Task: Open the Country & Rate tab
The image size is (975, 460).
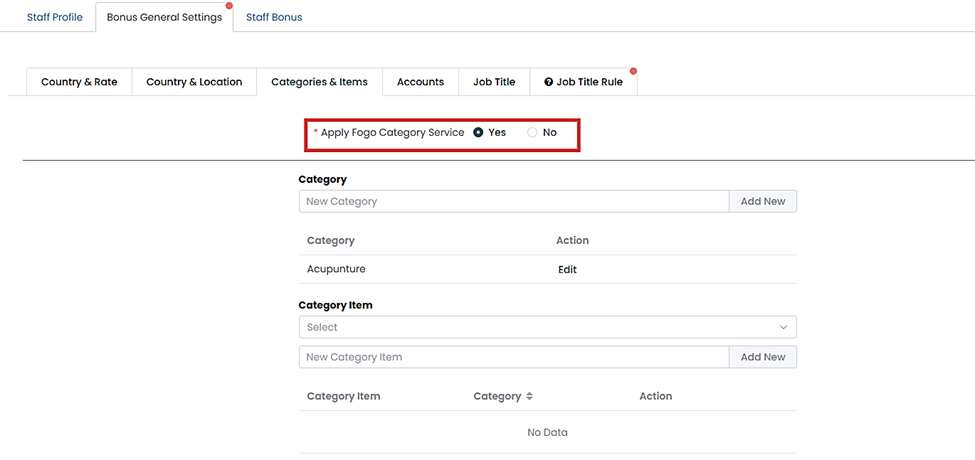Action: [x=79, y=82]
